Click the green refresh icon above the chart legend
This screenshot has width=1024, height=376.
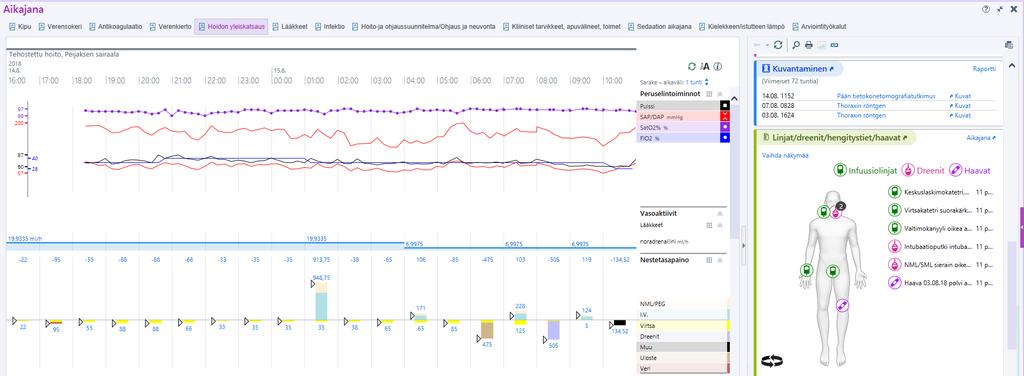pyautogui.click(x=692, y=67)
